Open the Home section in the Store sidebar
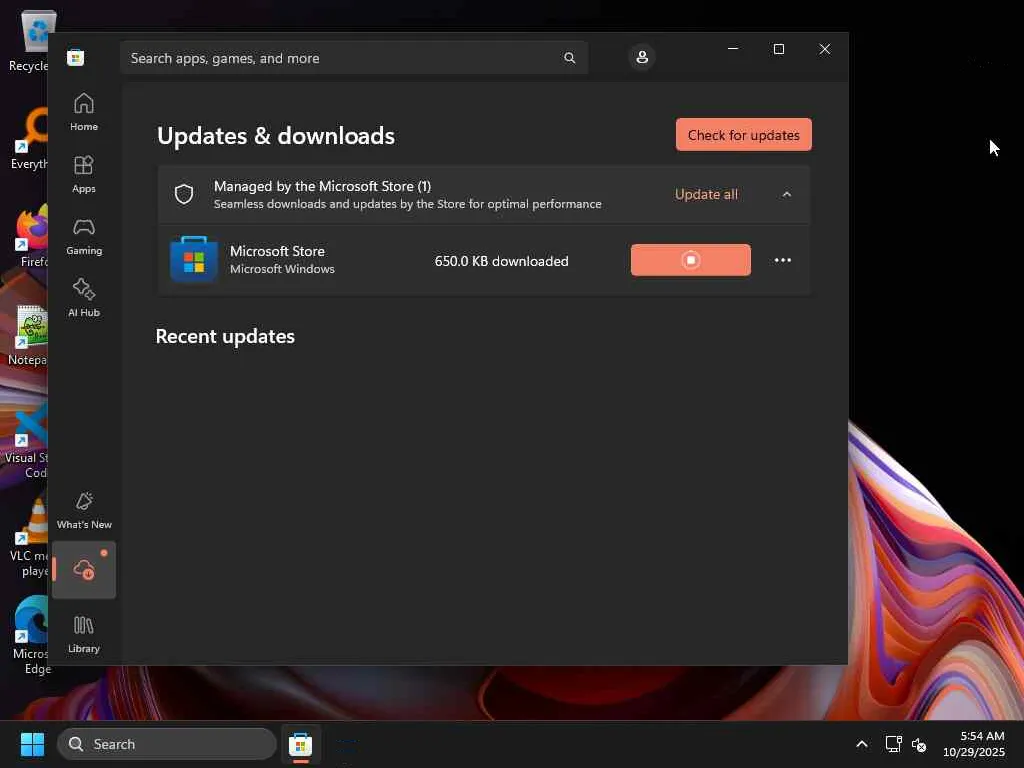This screenshot has width=1024, height=768. click(84, 112)
